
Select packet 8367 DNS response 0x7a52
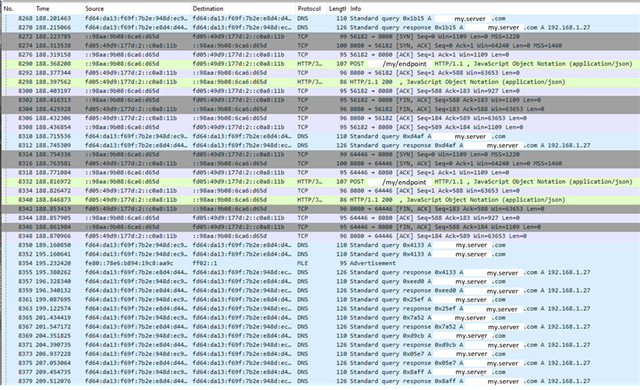[320, 326]
